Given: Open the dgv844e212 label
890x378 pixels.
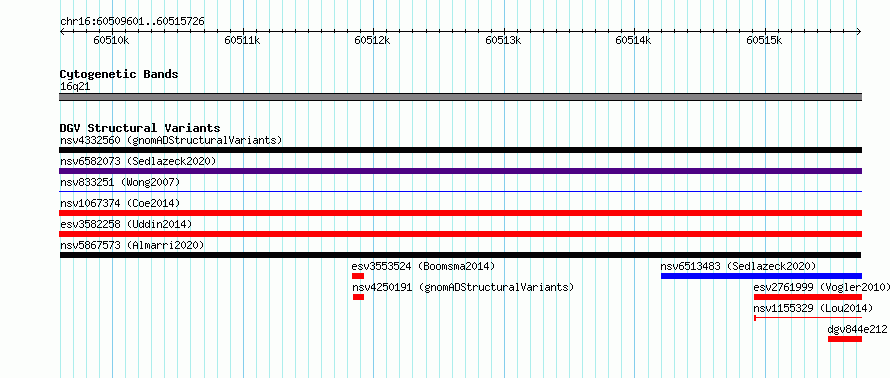Looking at the screenshot, I should (857, 329).
